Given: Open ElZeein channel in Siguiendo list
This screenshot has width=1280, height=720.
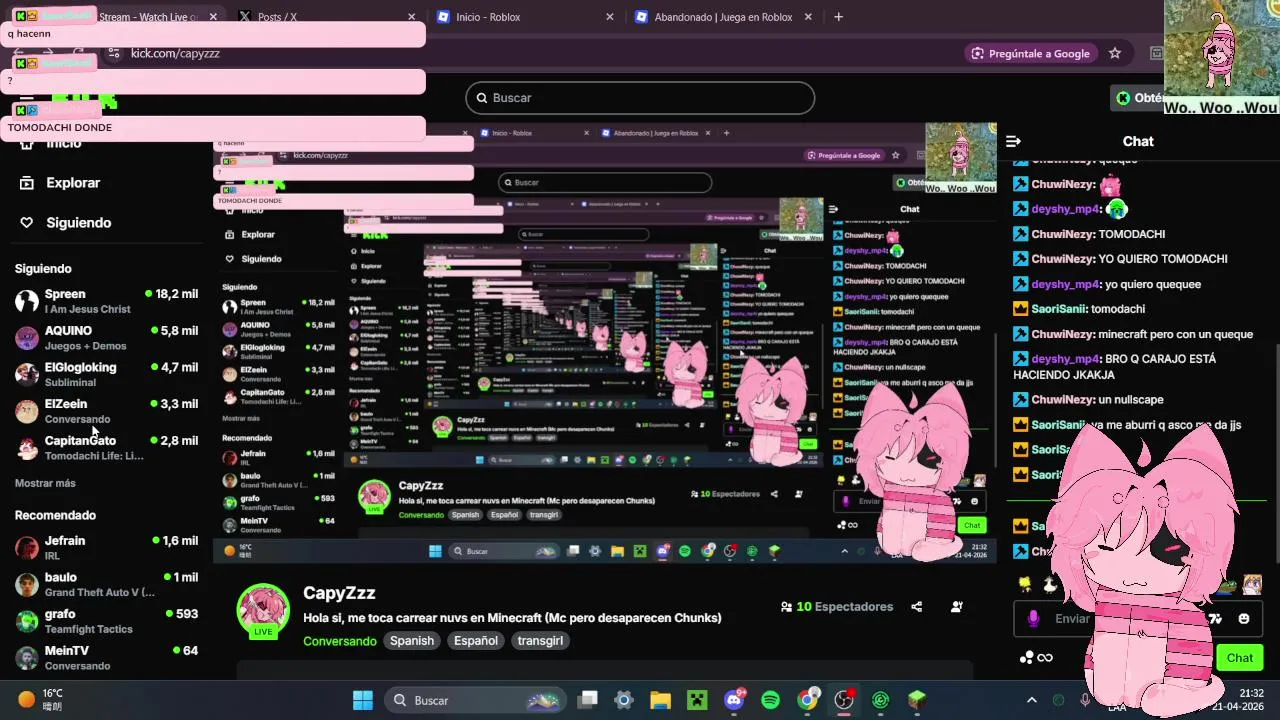Looking at the screenshot, I should (x=107, y=411).
